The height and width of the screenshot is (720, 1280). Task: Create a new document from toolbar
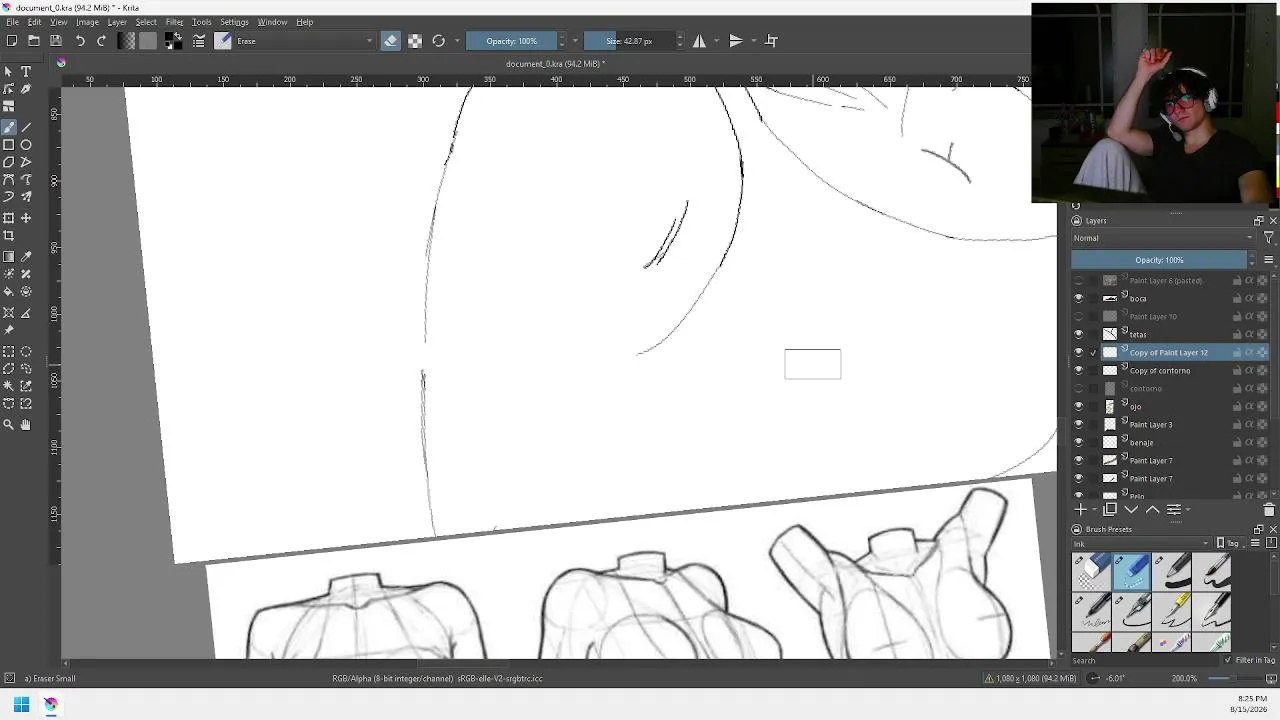tap(12, 41)
